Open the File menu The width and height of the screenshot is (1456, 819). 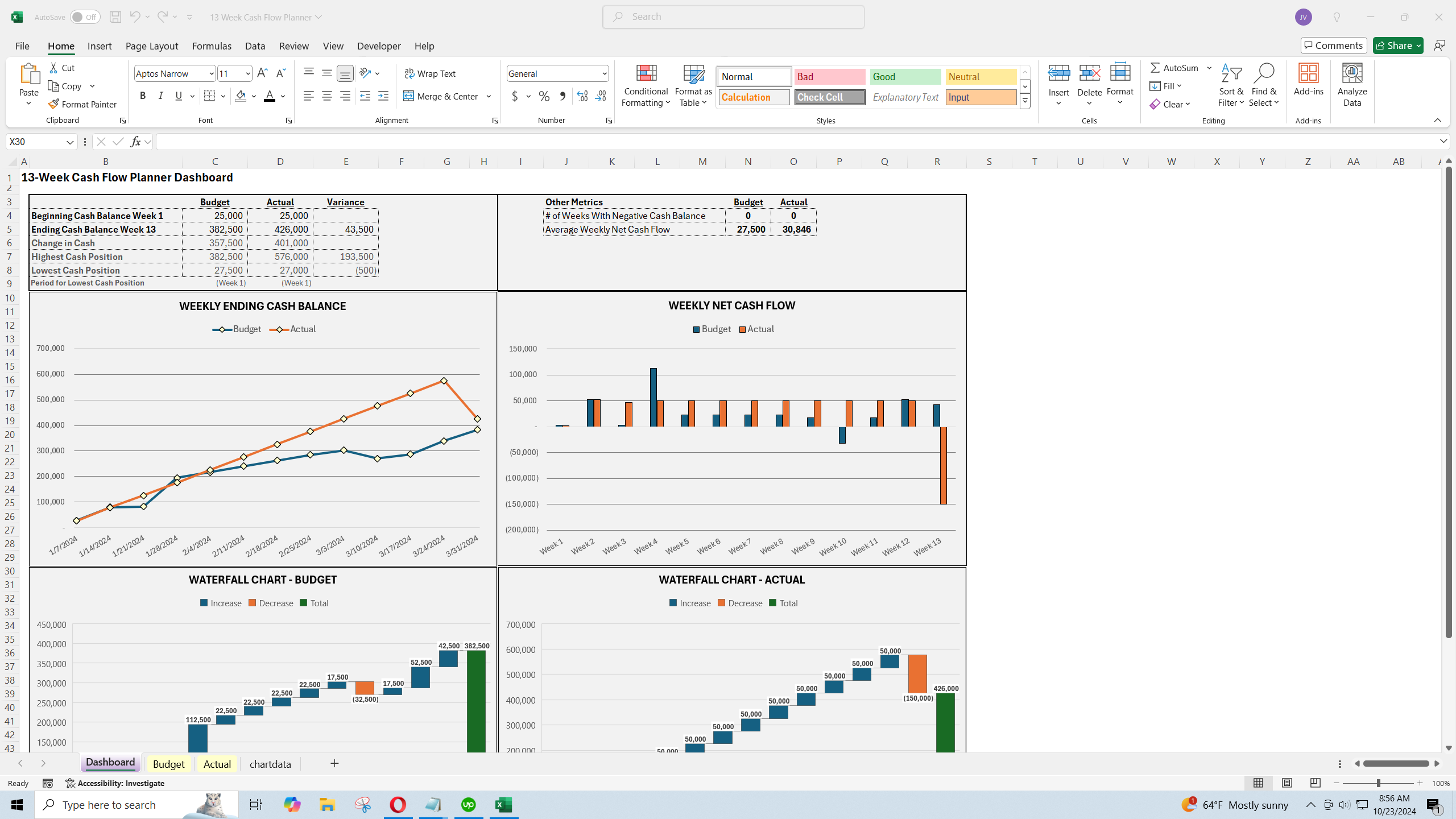click(x=22, y=46)
